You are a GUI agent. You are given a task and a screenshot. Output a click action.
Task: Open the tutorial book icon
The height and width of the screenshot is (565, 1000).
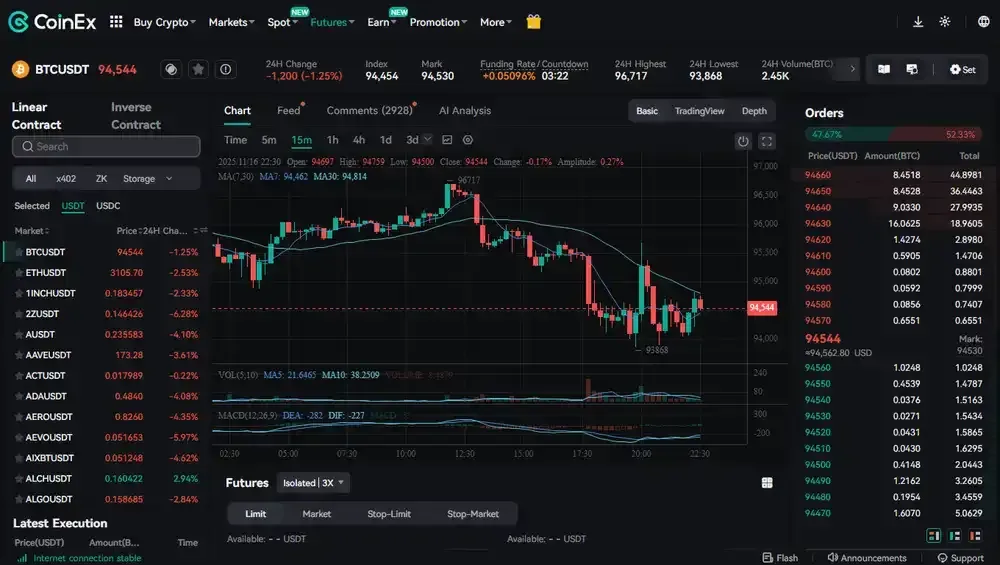884,70
